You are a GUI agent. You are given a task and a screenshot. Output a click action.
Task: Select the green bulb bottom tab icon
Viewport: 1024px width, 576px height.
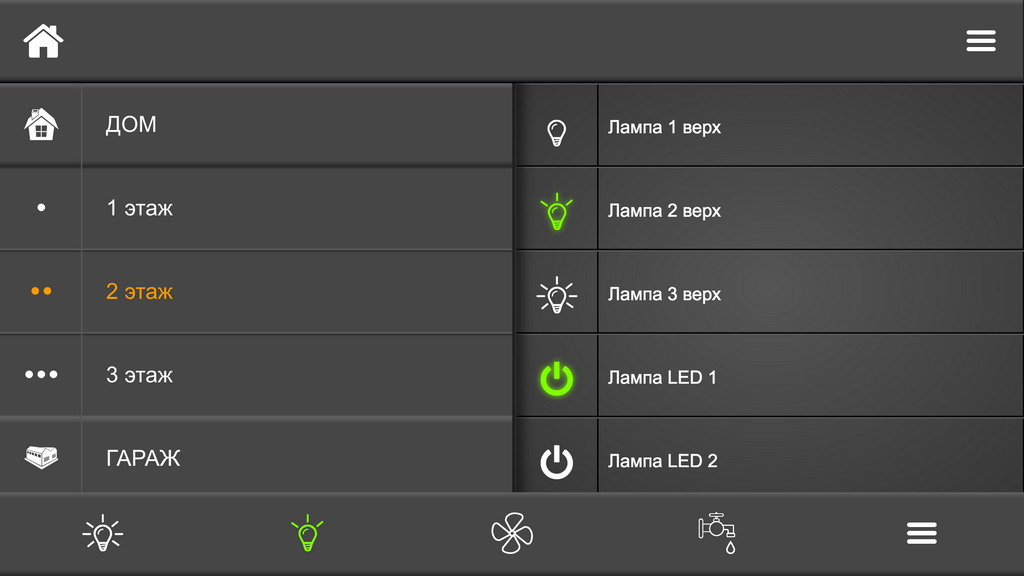click(307, 534)
